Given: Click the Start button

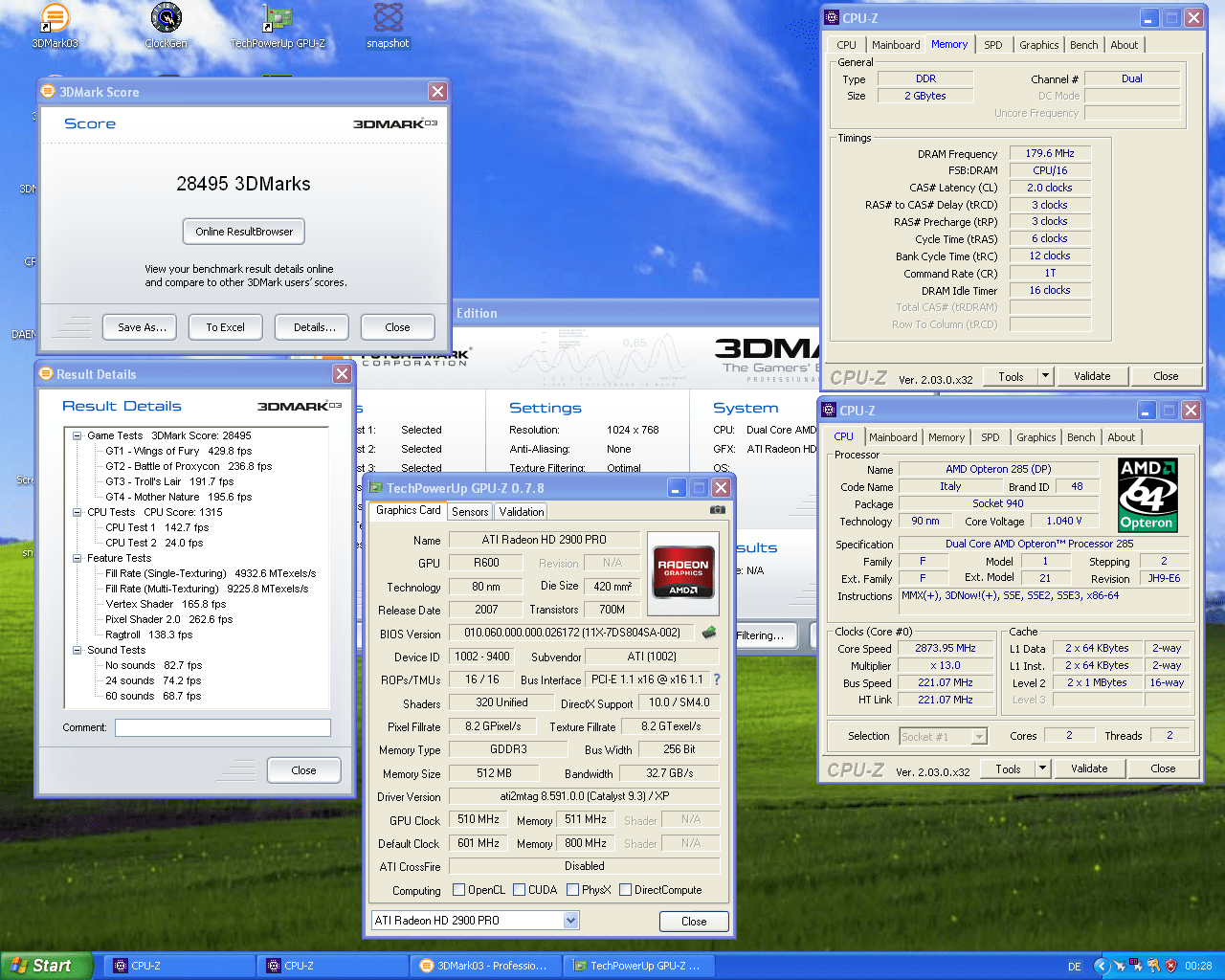Looking at the screenshot, I should (x=46, y=966).
